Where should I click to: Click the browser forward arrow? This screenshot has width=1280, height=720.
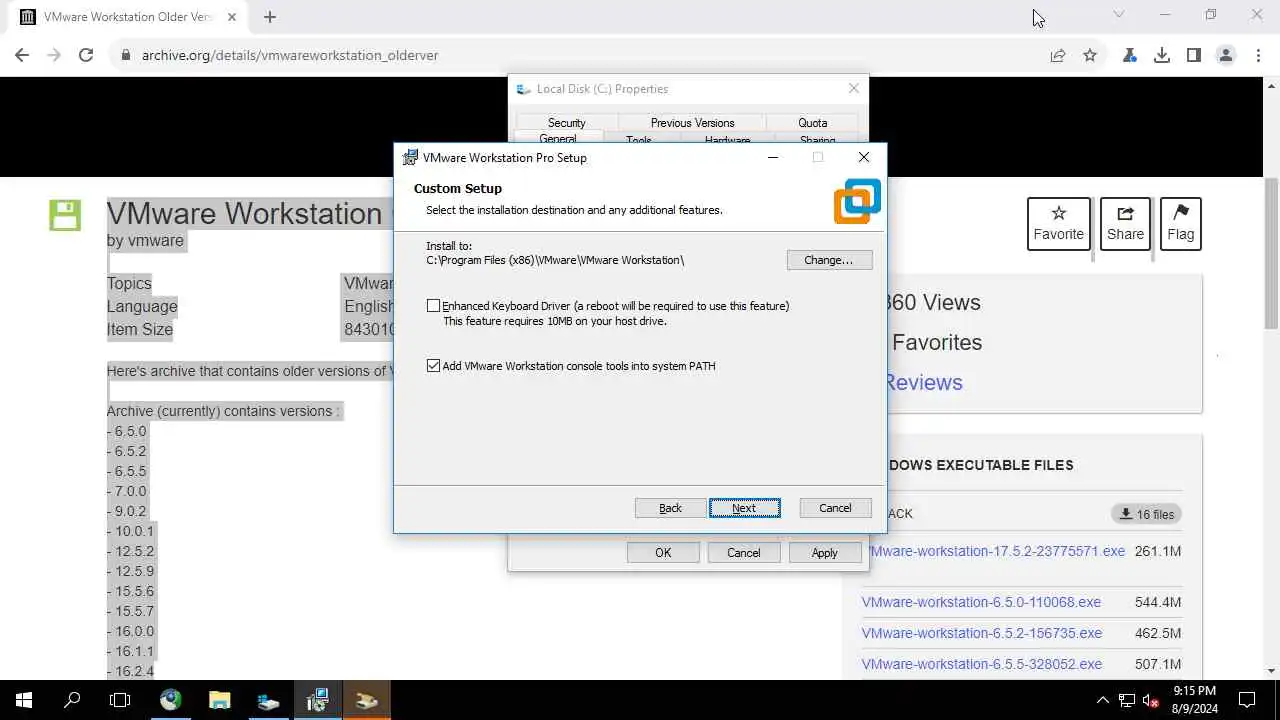coord(54,55)
